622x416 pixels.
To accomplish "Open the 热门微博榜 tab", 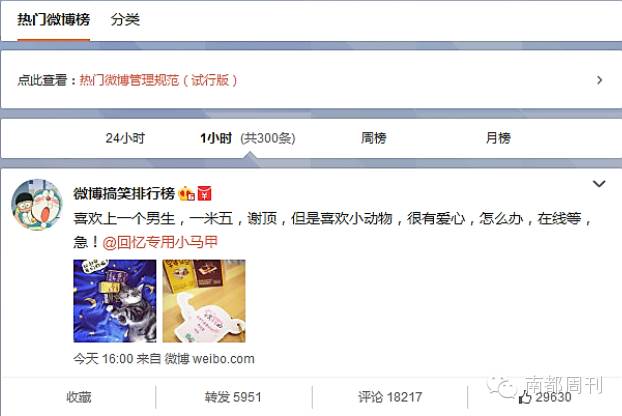I will pos(54,19).
